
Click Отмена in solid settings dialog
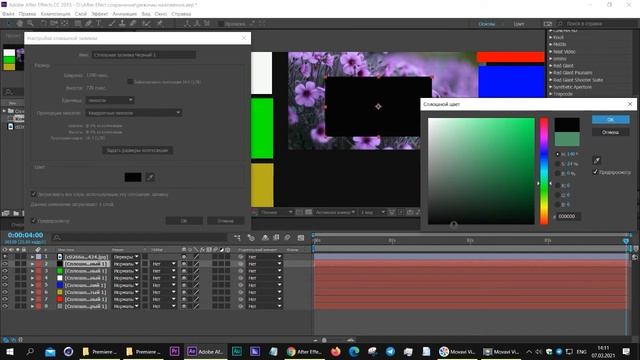(226, 220)
